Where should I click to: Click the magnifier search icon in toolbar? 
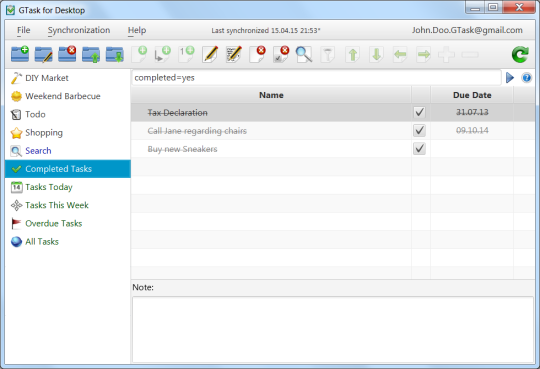point(304,54)
